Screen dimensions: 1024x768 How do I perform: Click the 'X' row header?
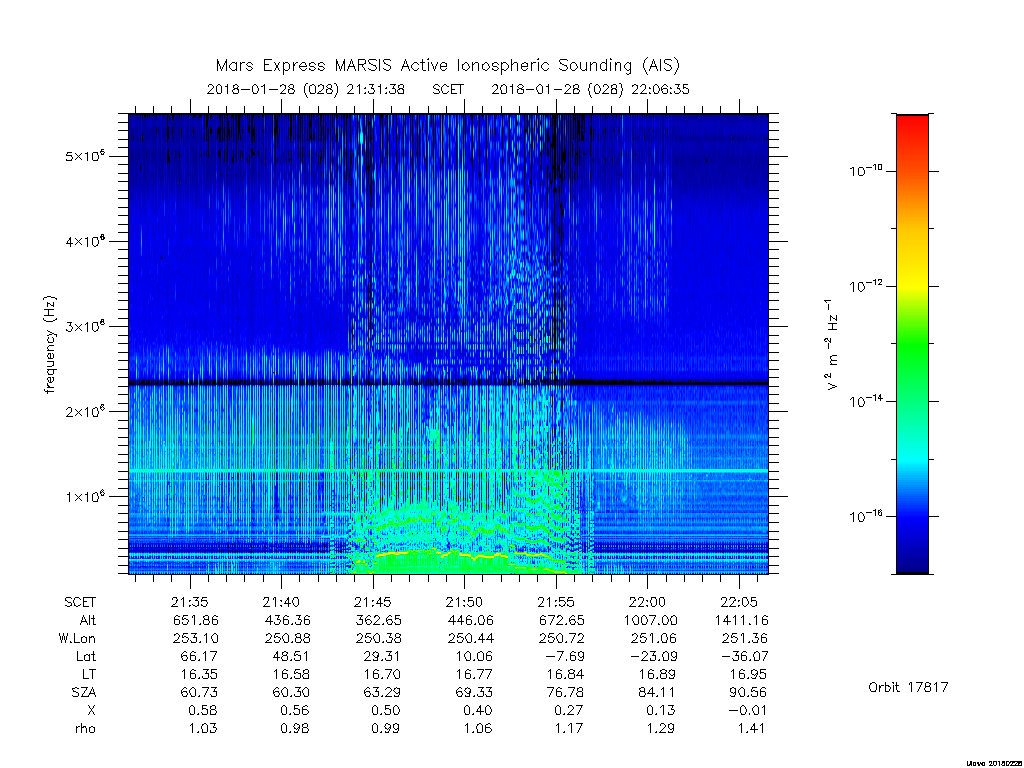[91, 711]
